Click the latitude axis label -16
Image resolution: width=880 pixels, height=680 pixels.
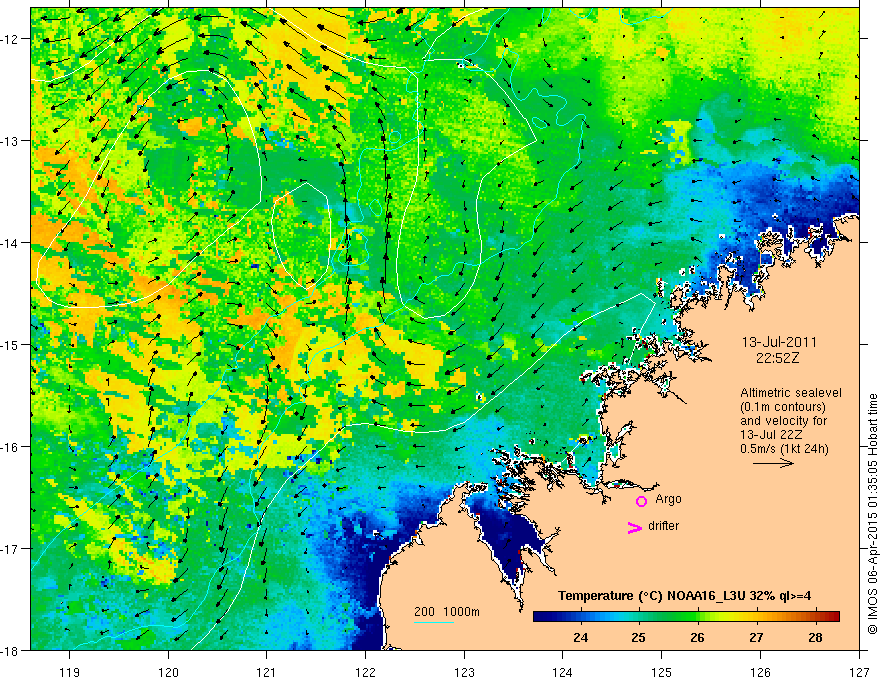coord(11,447)
